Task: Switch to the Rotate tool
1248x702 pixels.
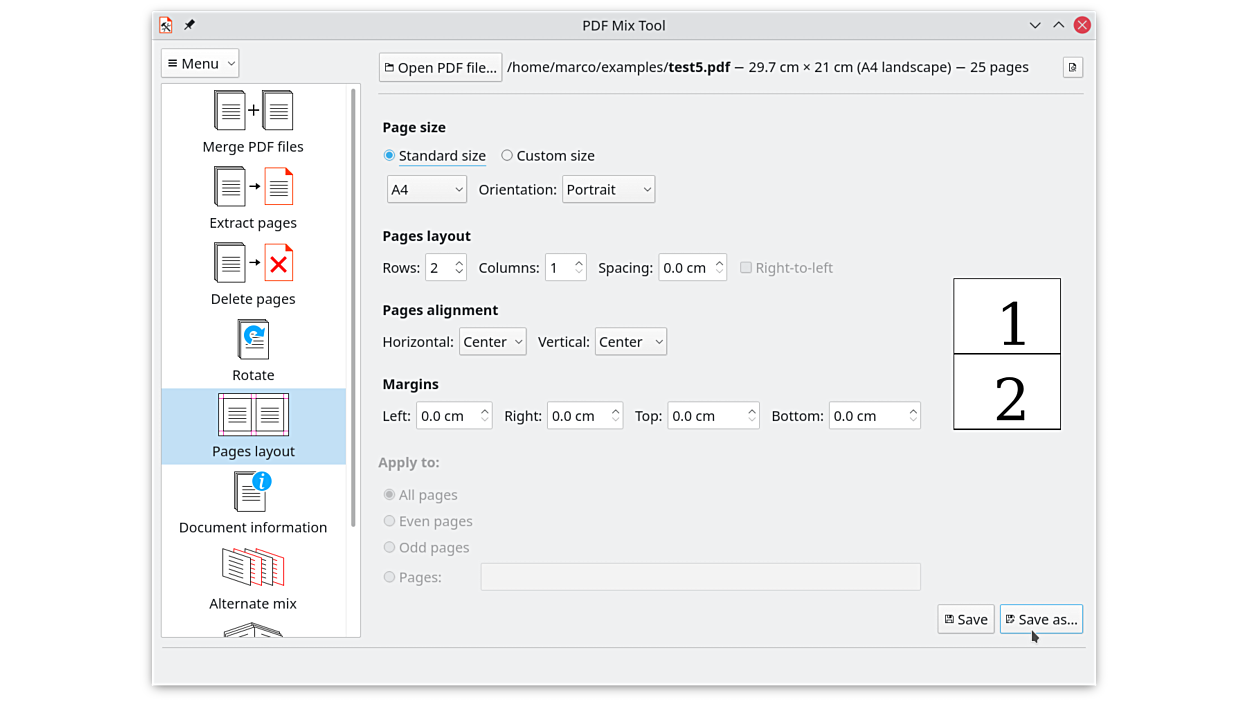Action: (253, 340)
